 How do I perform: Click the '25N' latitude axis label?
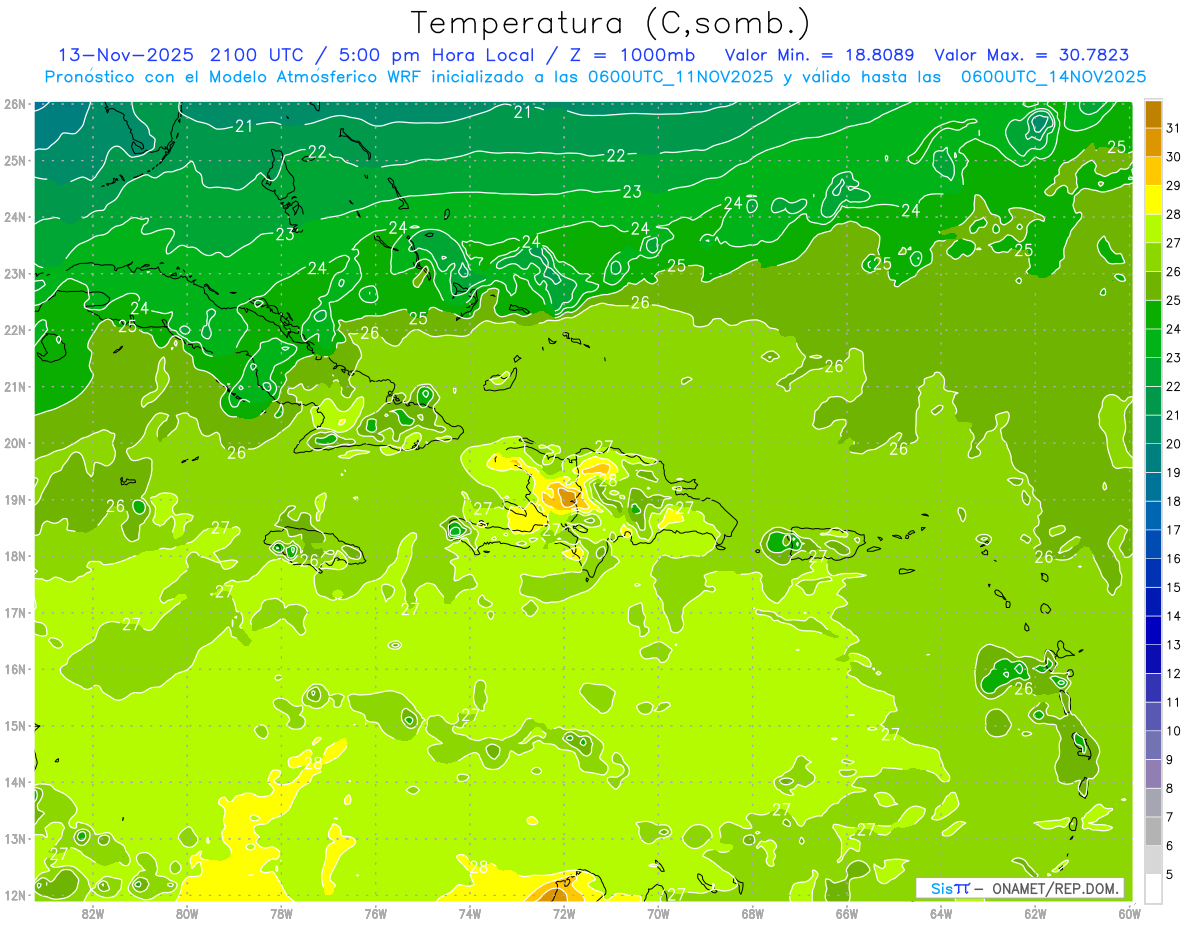(x=14, y=160)
